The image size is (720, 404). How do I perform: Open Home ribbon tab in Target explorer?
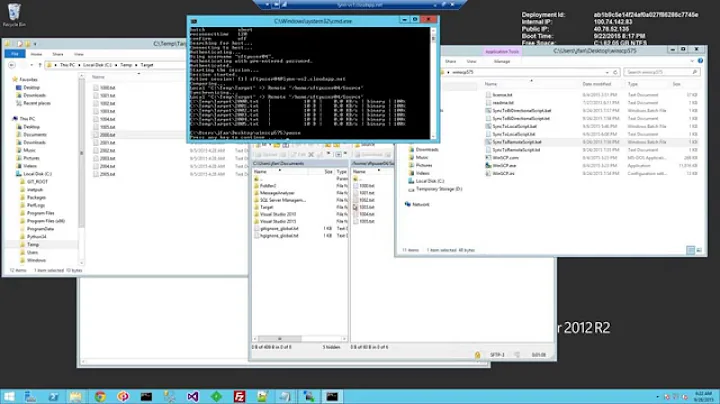[x=36, y=54]
